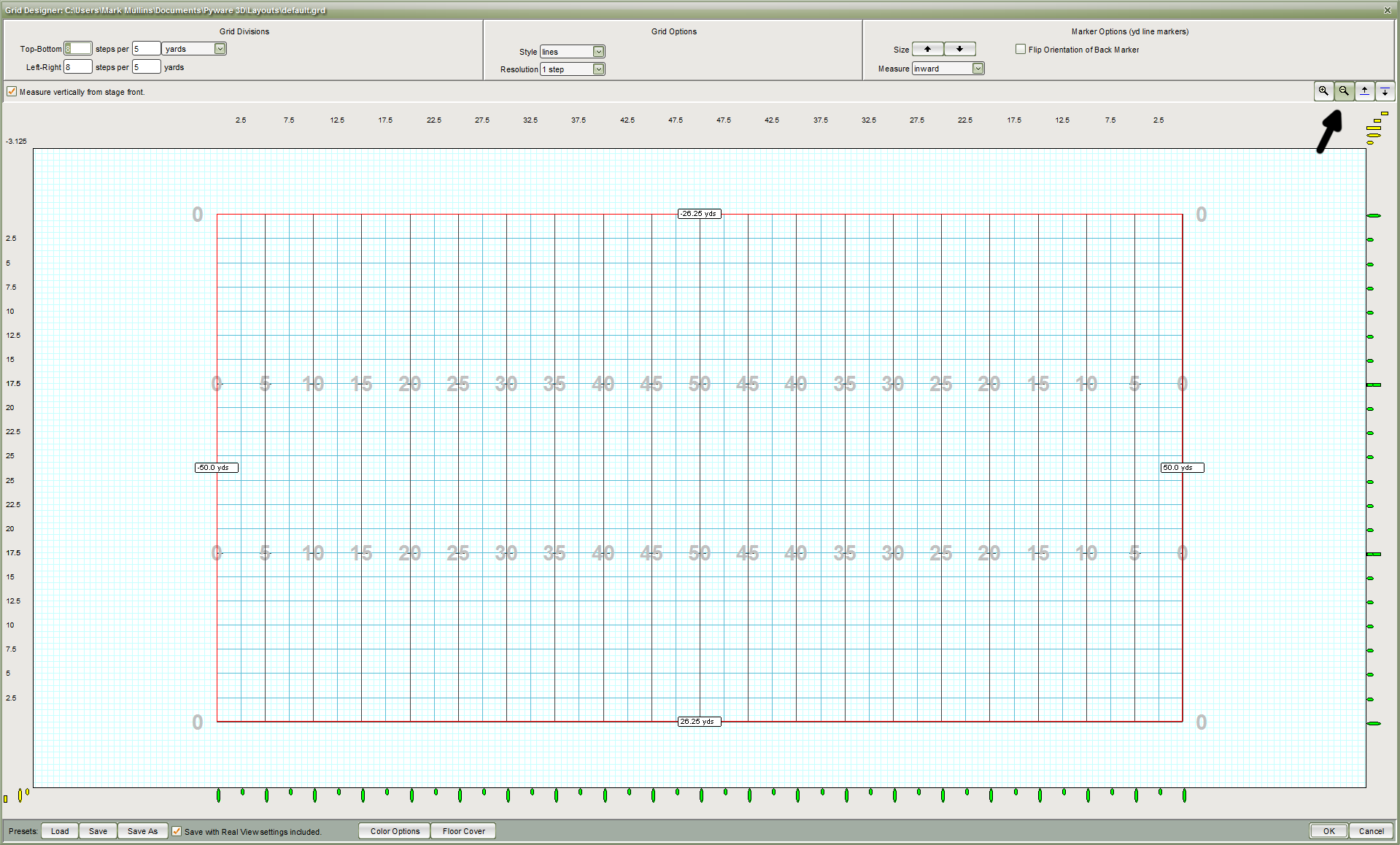1400x845 pixels.
Task: Open the Measure inward dropdown
Action: [978, 69]
